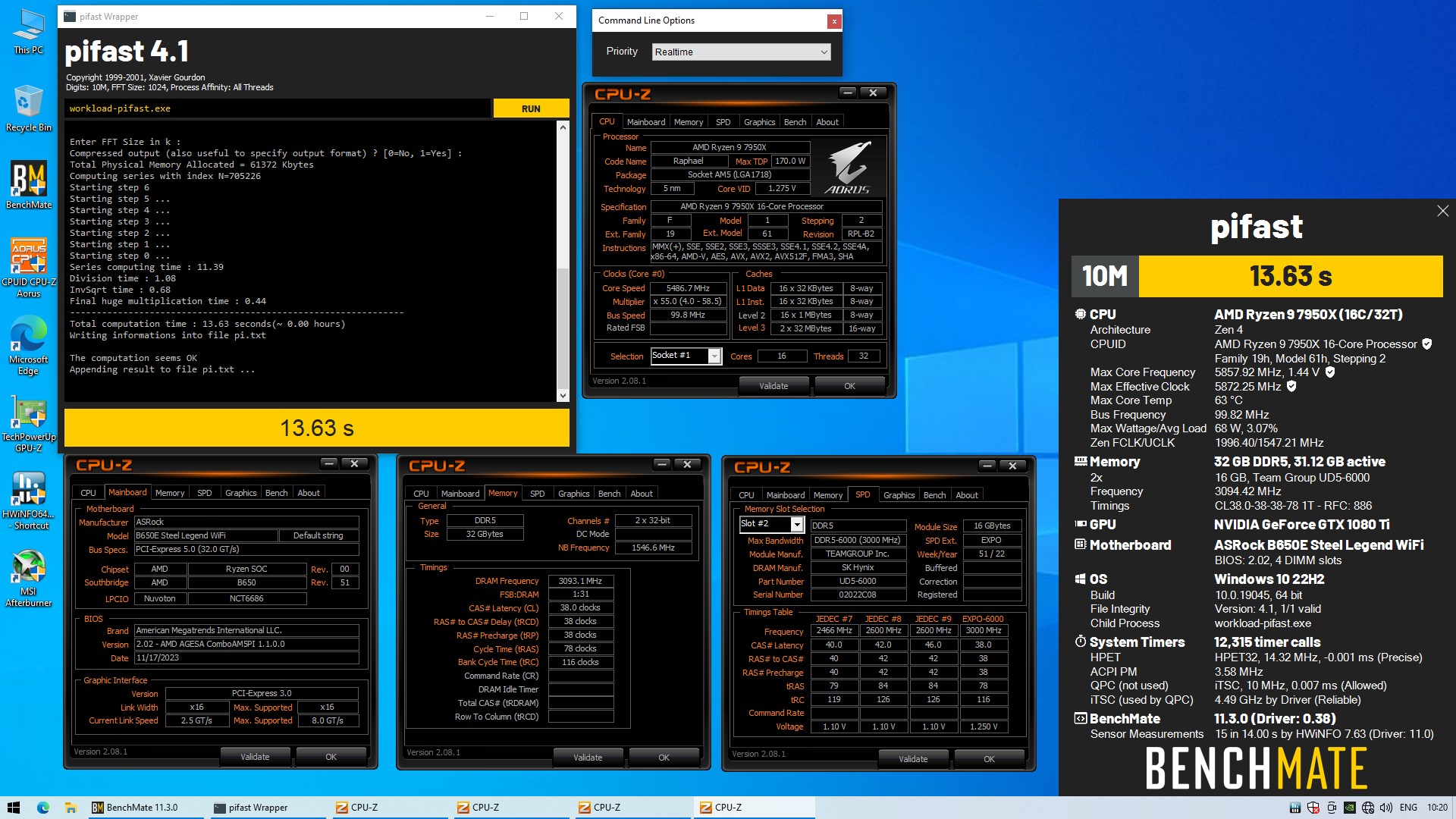Minimize the CPU-Z Mainboard window
The image size is (1456, 819).
pos(329,463)
